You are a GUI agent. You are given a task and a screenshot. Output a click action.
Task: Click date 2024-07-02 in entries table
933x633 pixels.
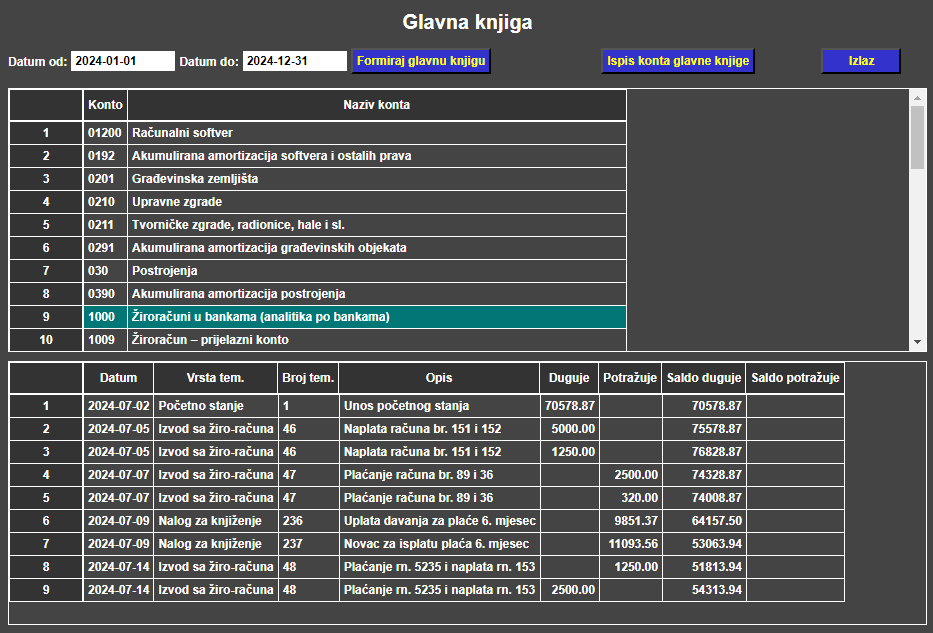tap(118, 406)
